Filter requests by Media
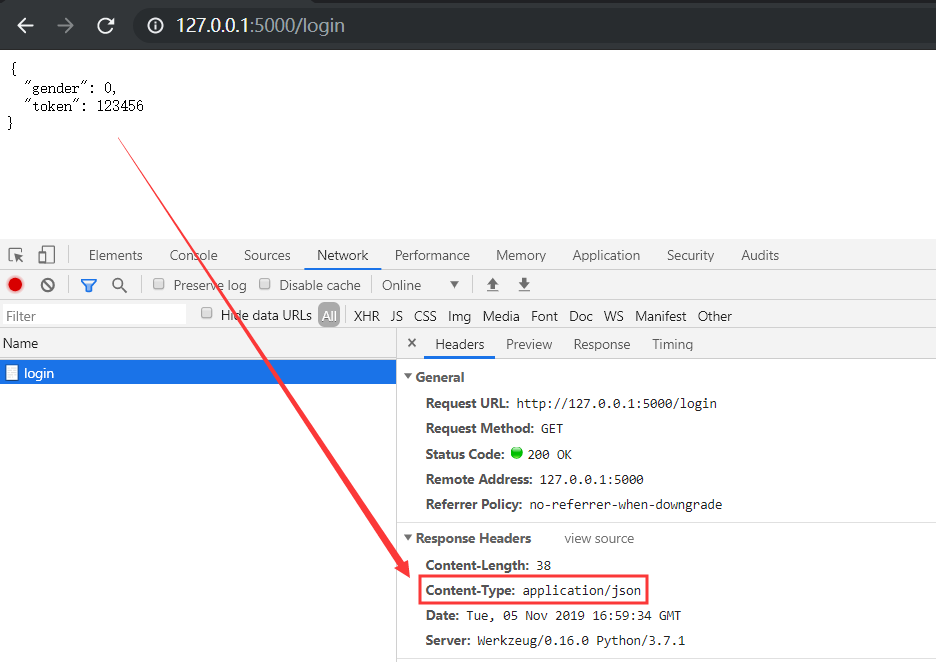The width and height of the screenshot is (936, 662). click(501, 316)
